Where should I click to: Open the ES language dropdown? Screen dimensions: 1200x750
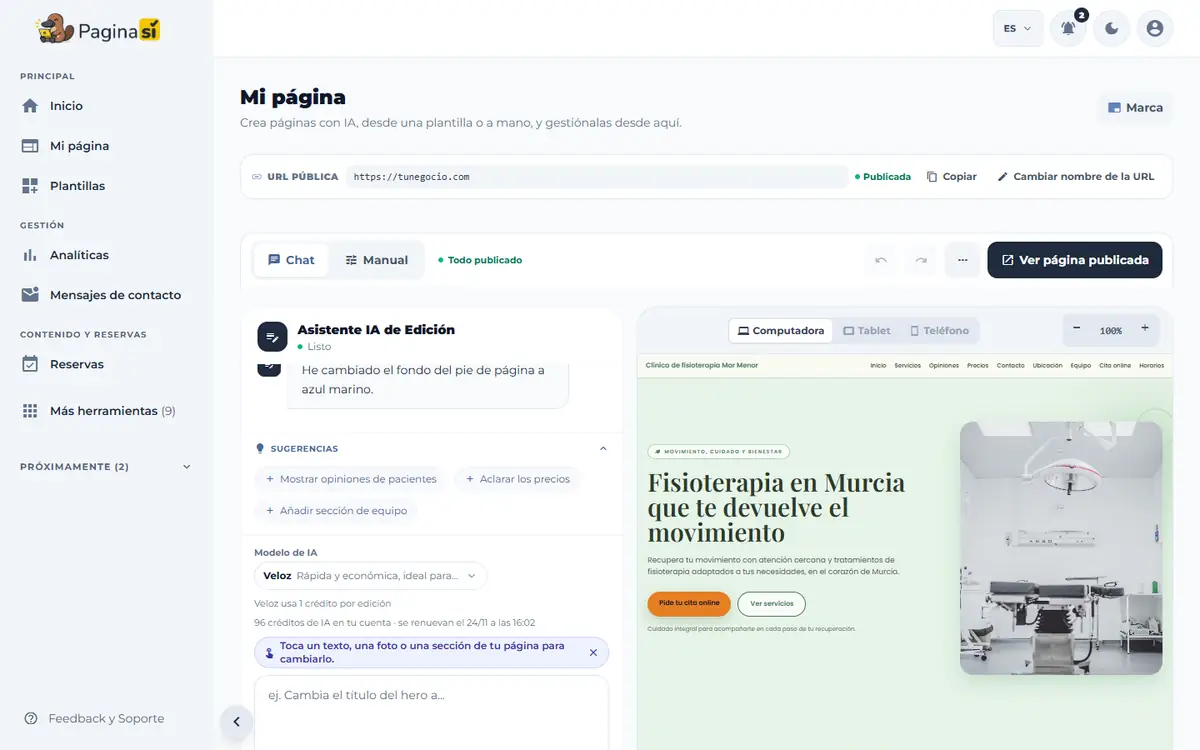point(1017,29)
